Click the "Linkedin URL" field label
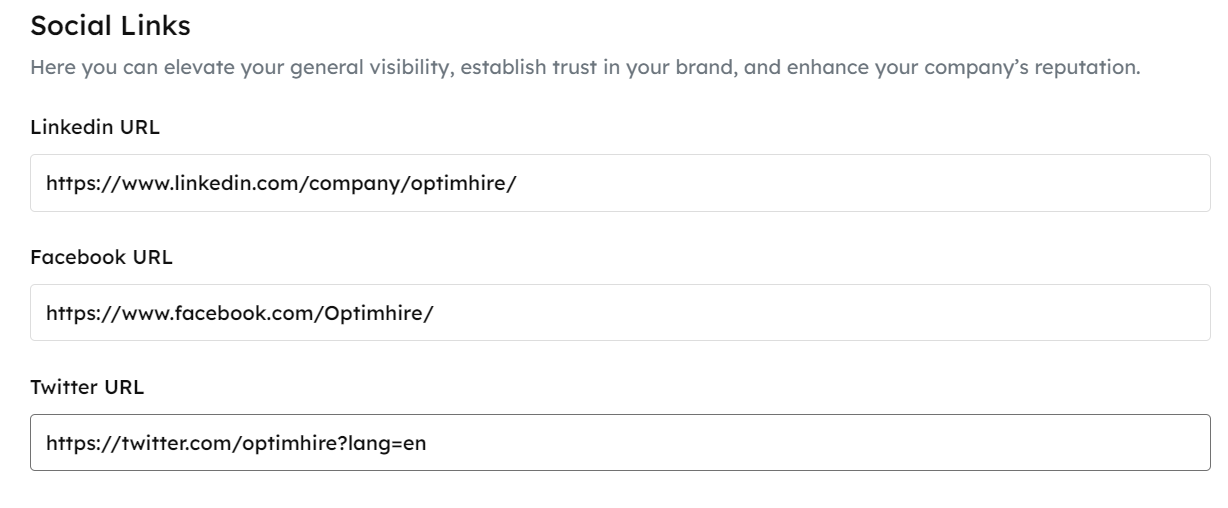This screenshot has width=1228, height=508. pos(95,127)
